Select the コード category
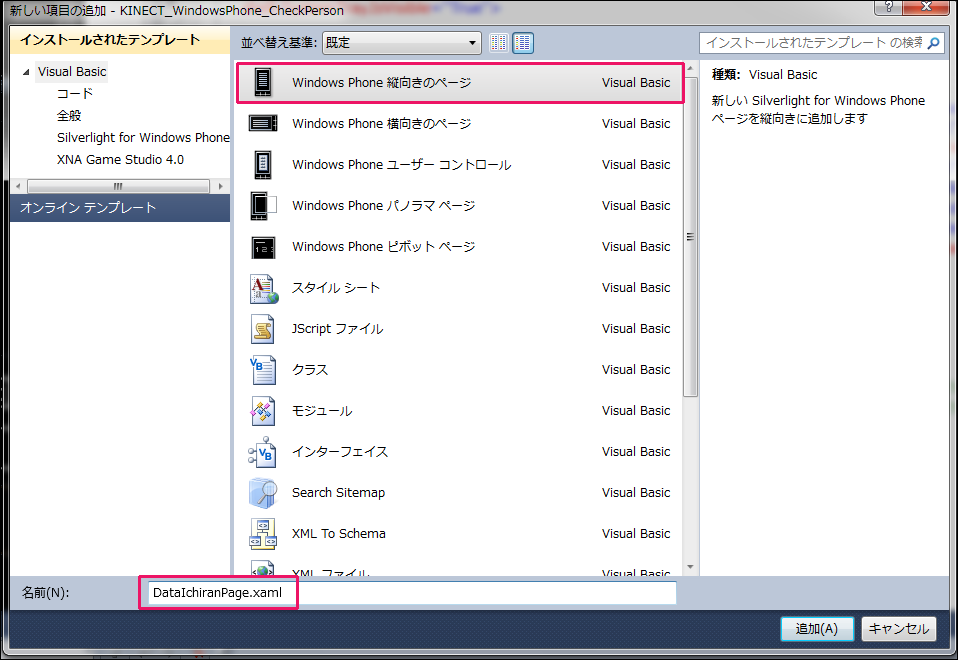This screenshot has height=660, width=958. point(75,94)
